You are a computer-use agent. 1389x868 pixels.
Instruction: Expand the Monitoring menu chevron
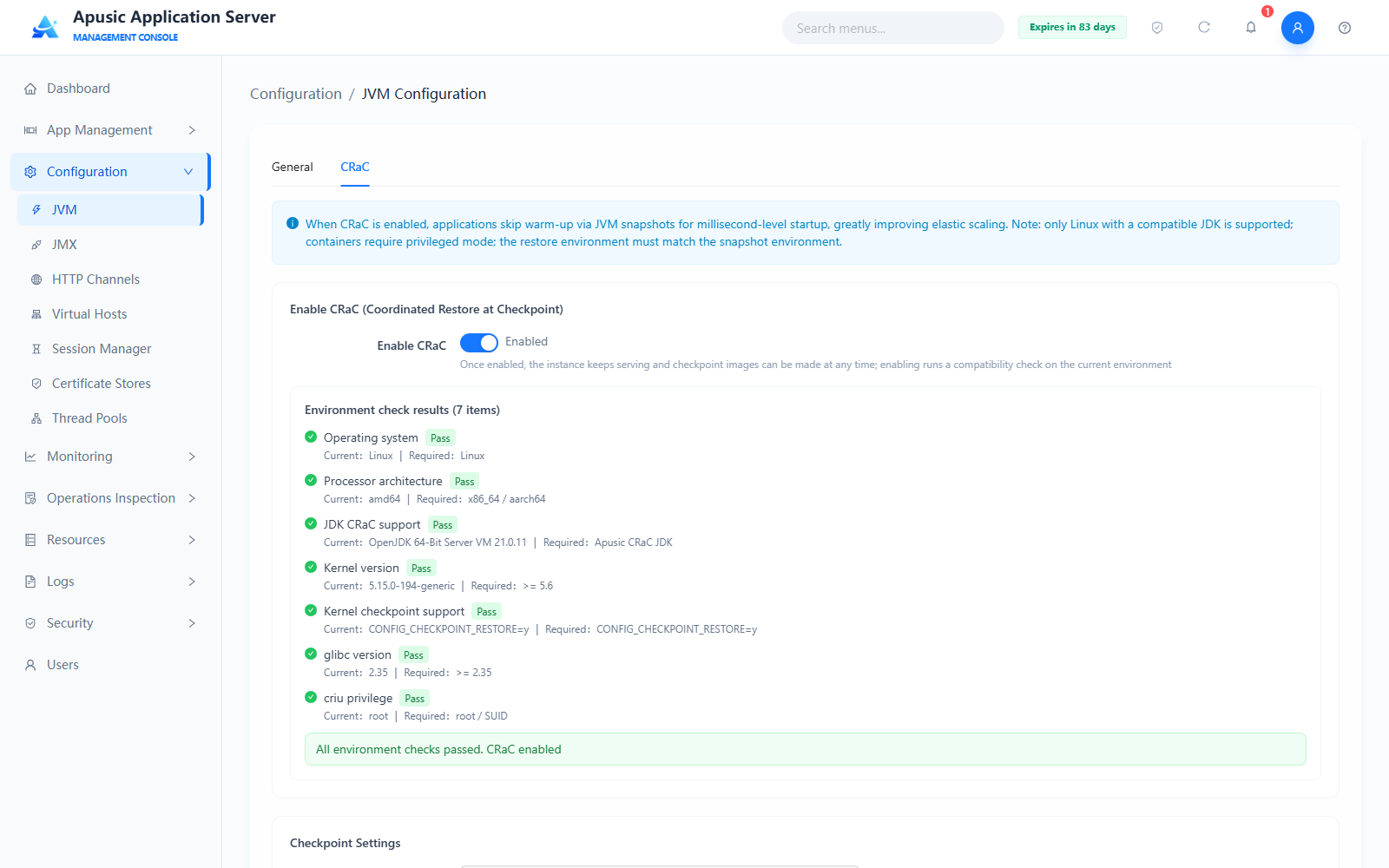192,457
